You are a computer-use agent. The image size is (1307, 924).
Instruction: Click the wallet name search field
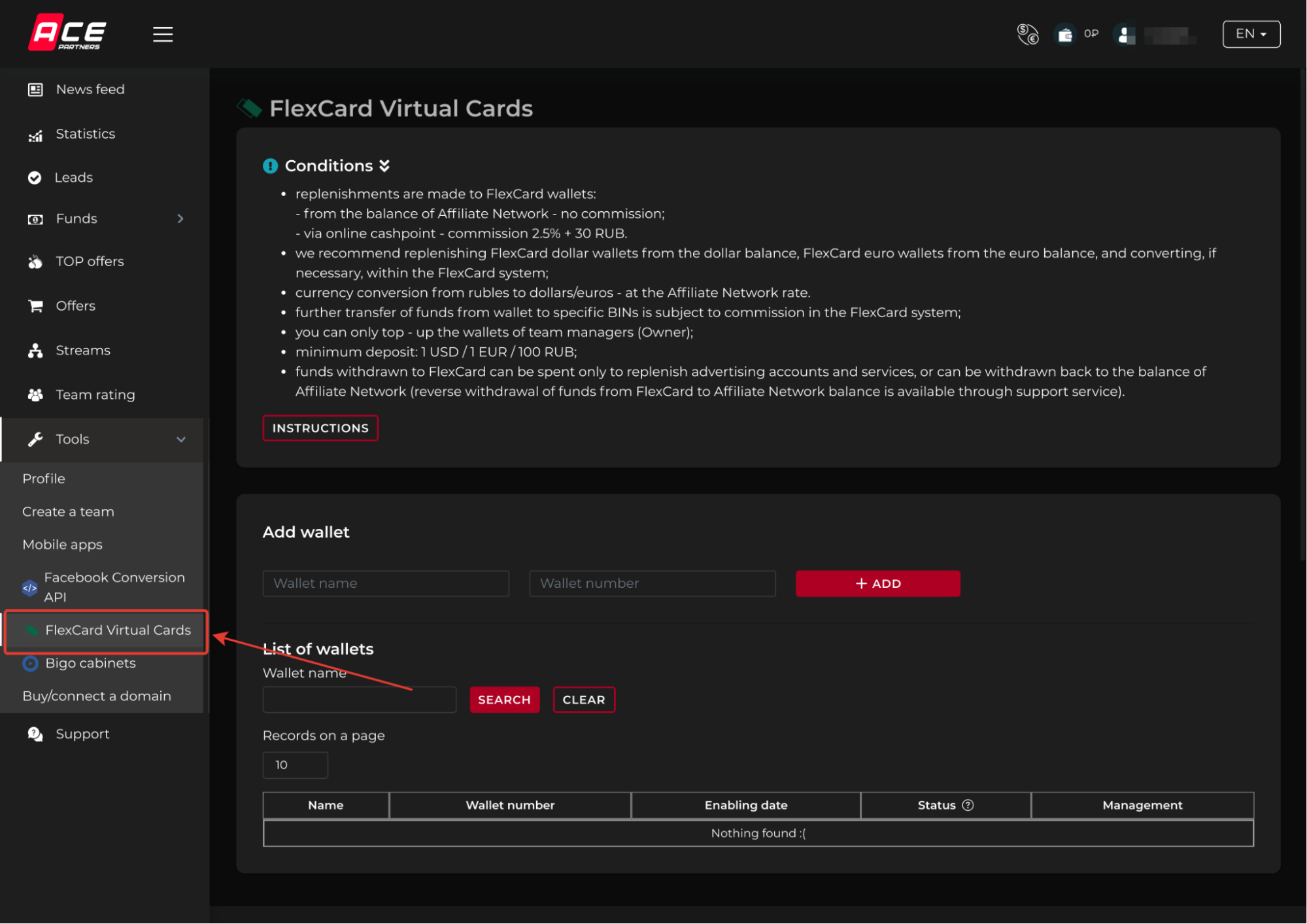[x=359, y=700]
